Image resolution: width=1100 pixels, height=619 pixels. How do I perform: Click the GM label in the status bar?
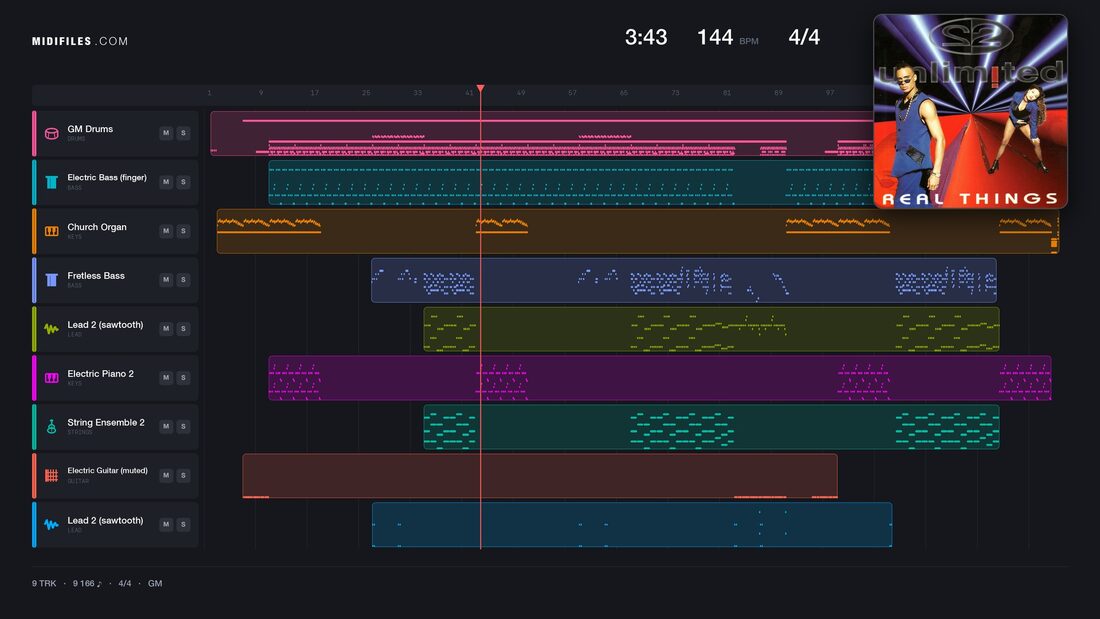[x=155, y=583]
